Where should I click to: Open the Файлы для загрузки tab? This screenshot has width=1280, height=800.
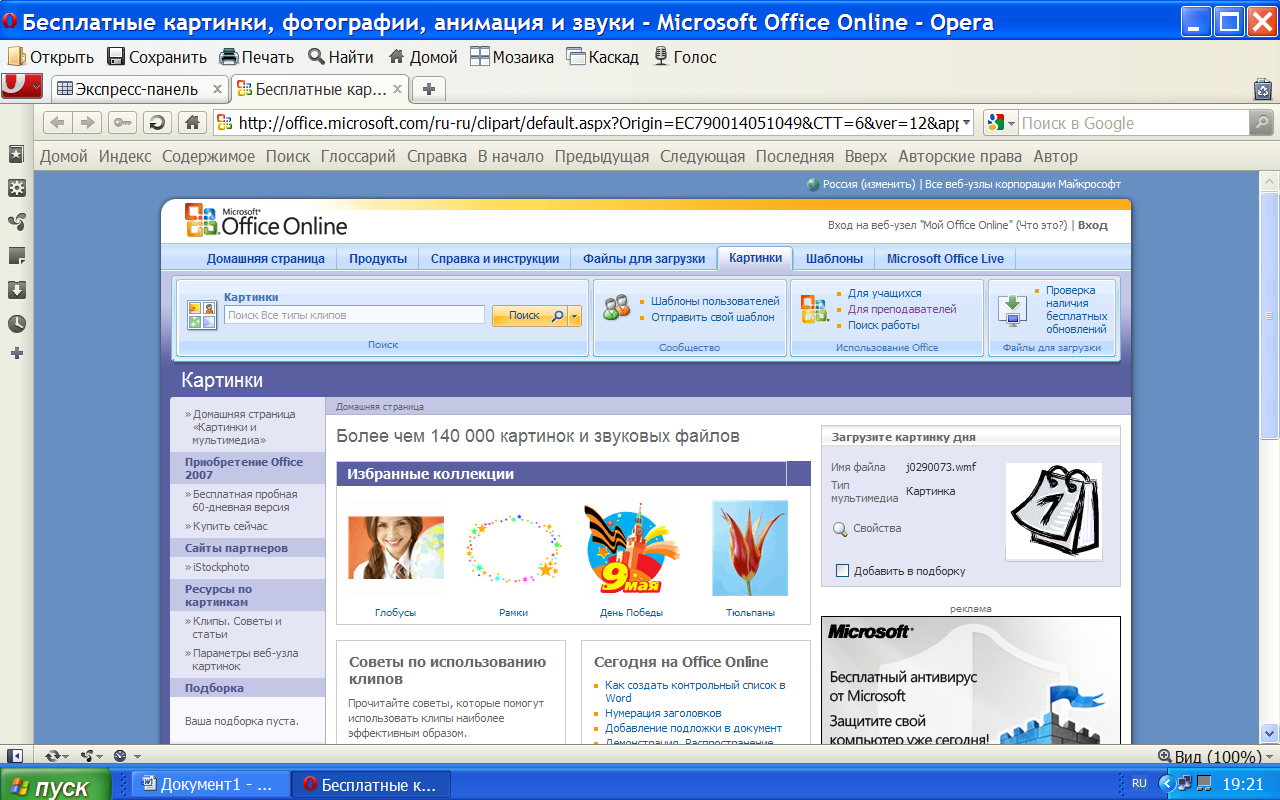tap(644, 258)
